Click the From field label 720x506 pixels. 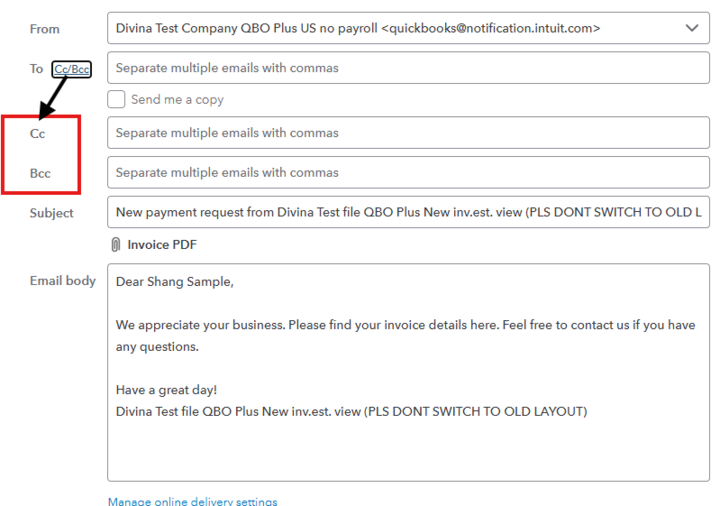(x=45, y=29)
